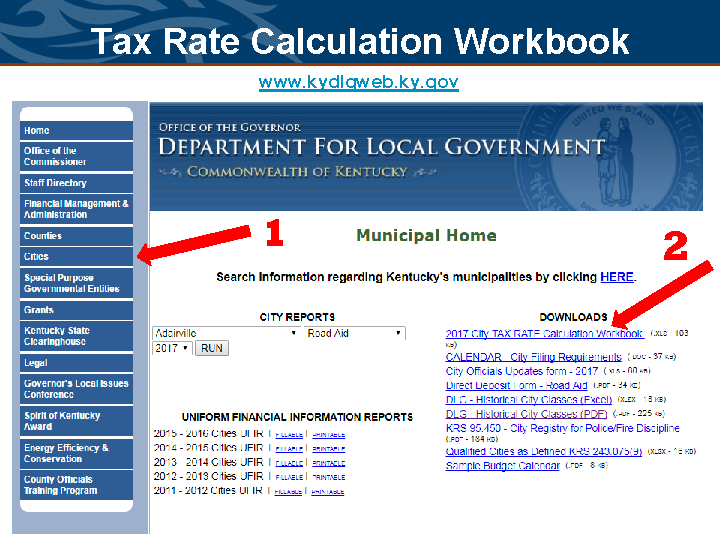This screenshot has width=720, height=540.
Task: Open 2013-2014 Cities UFIR fillable form
Action: [289, 463]
